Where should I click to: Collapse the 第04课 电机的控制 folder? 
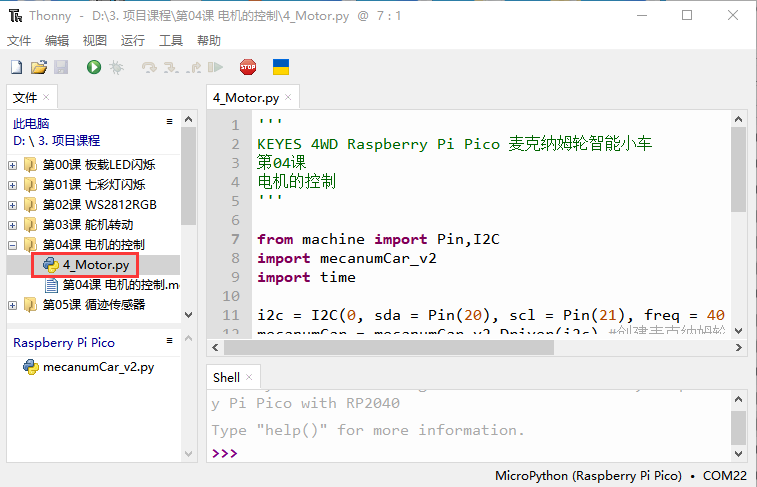pos(13,246)
